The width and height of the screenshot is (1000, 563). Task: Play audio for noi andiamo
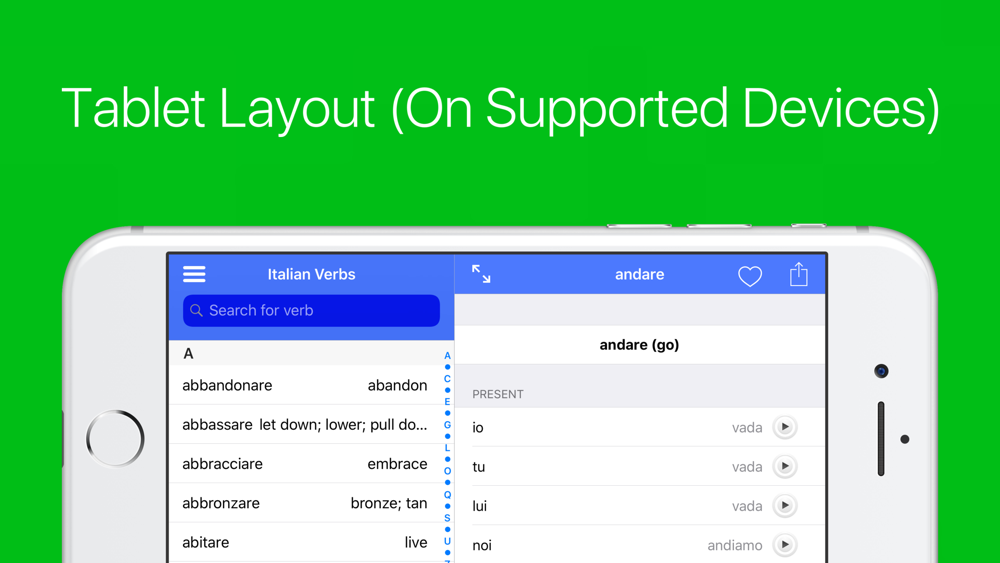coord(784,545)
